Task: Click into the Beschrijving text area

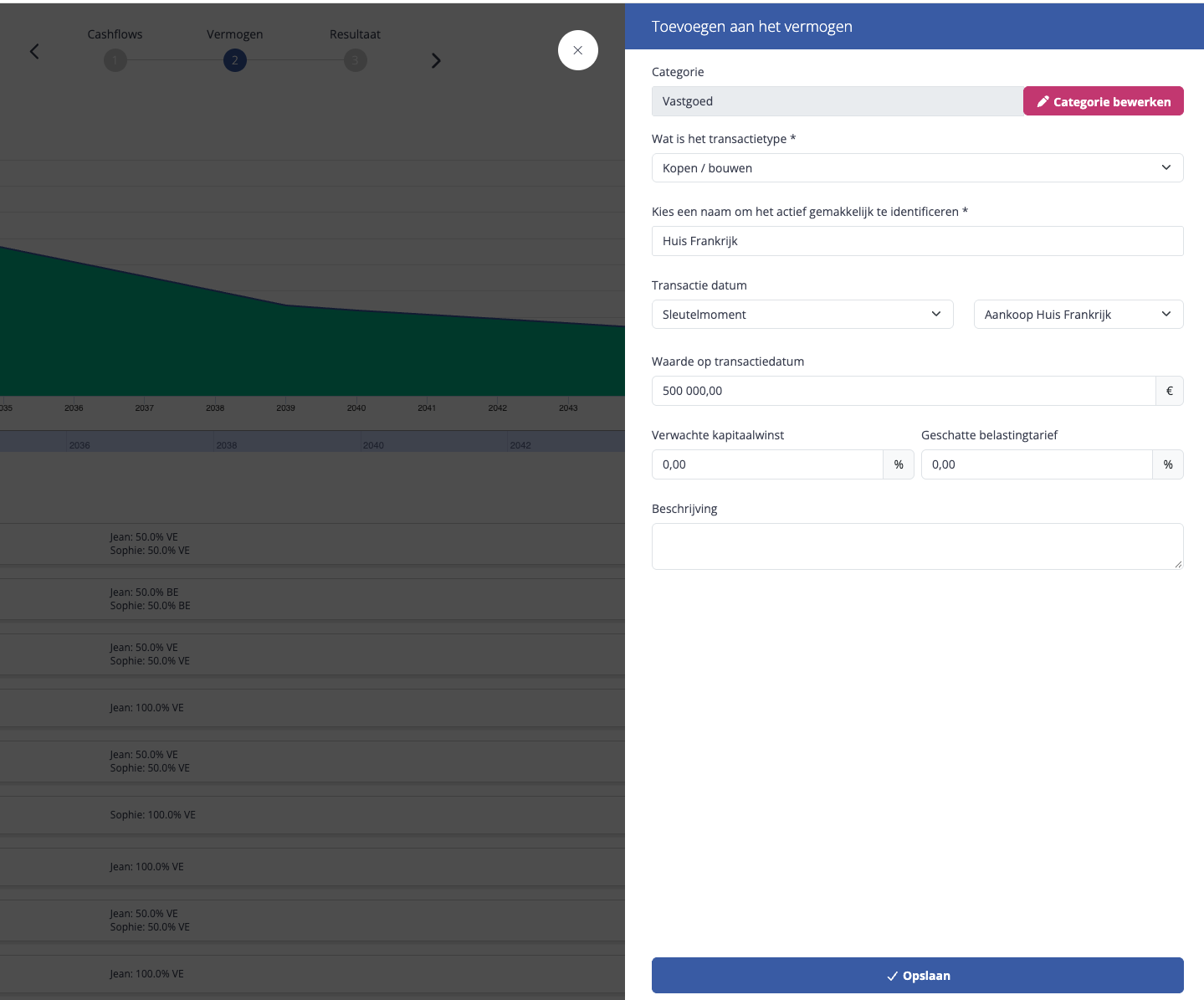Action: [x=918, y=546]
